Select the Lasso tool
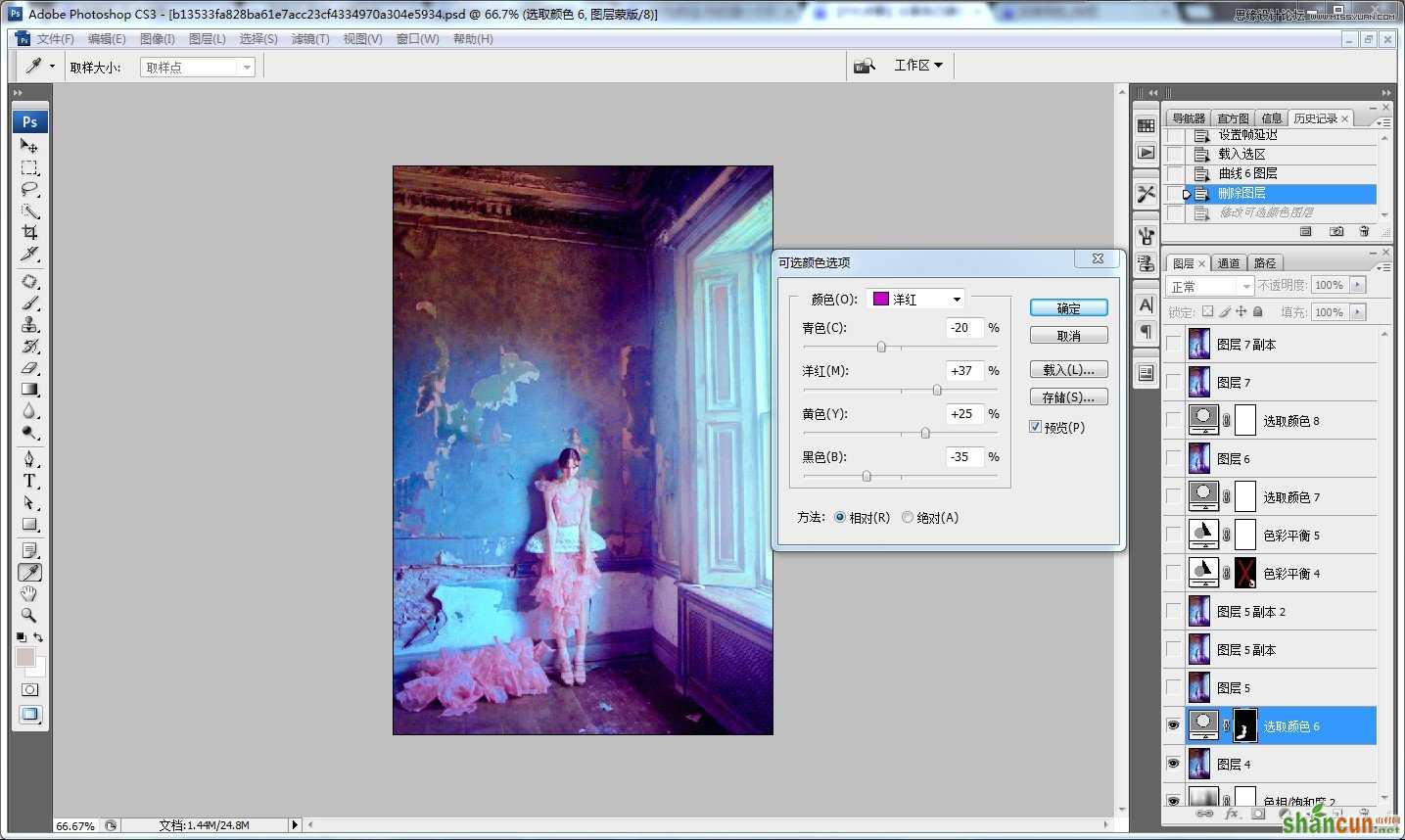1405x840 pixels. pyautogui.click(x=29, y=189)
